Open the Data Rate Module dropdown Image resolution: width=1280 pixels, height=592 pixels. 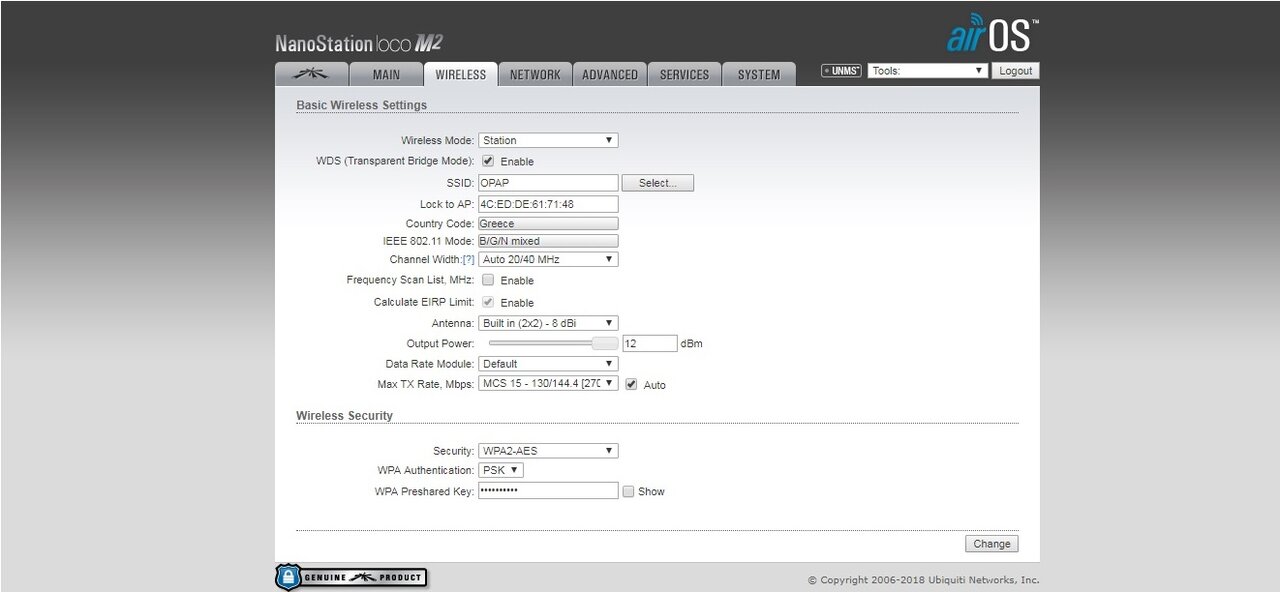(x=548, y=364)
